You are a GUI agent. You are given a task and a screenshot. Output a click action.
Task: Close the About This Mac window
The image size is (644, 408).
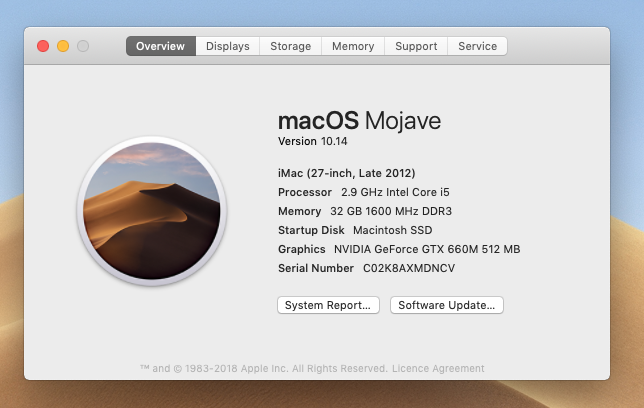[43, 46]
